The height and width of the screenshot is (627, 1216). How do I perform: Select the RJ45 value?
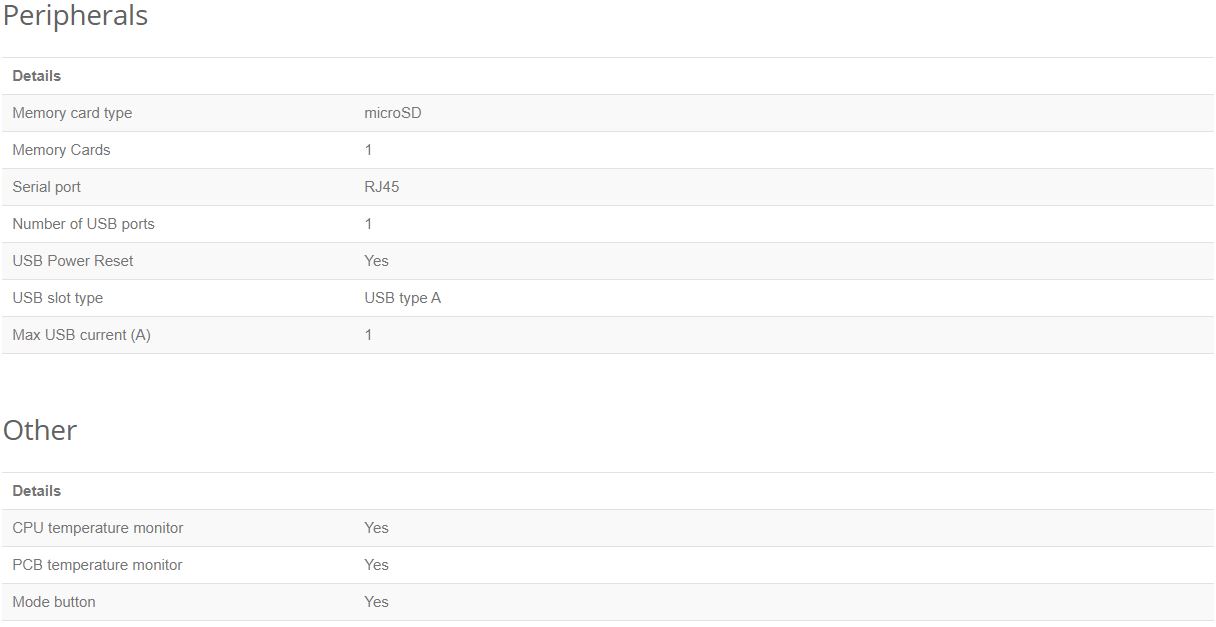[382, 187]
